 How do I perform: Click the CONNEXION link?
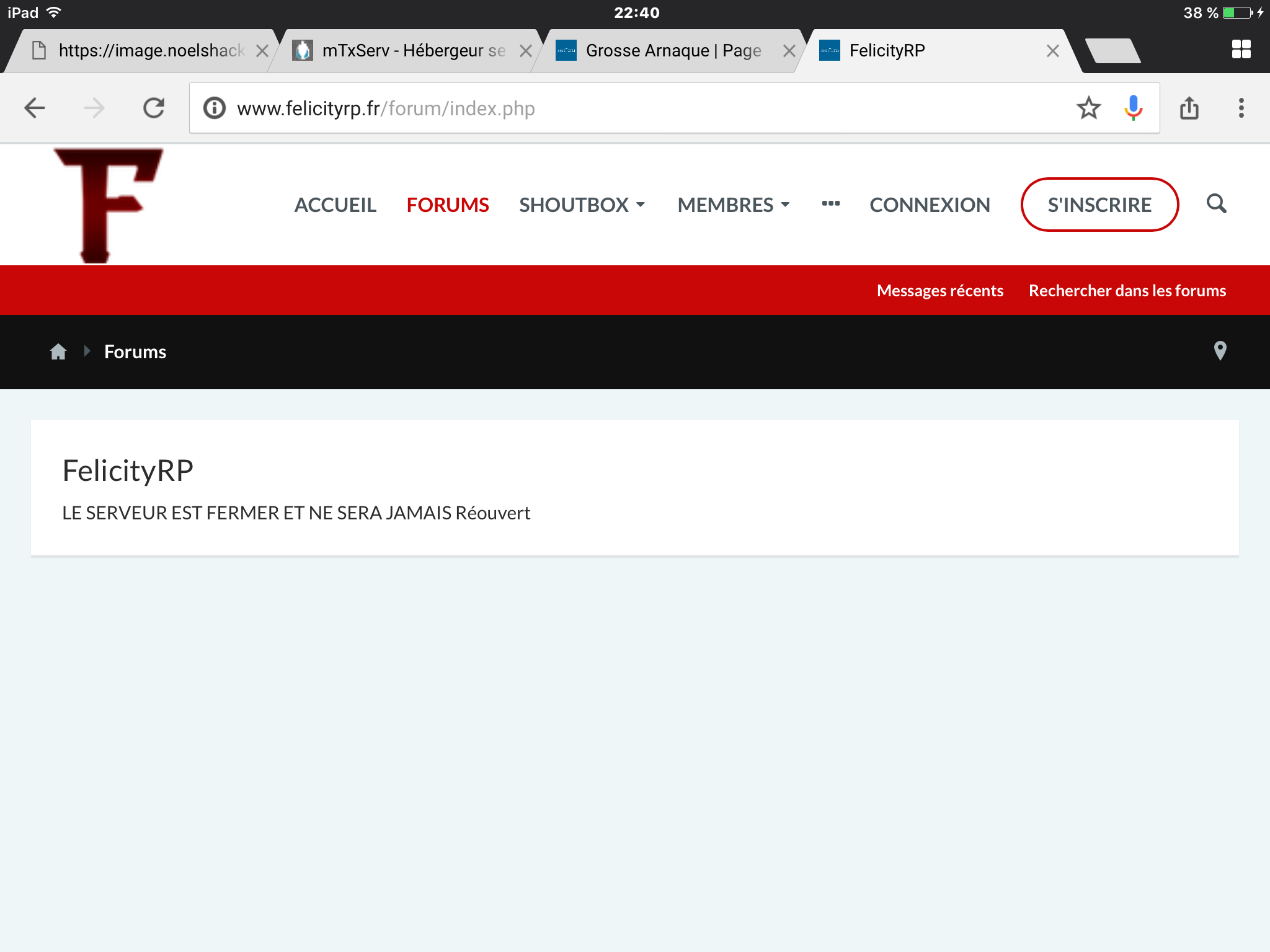(x=930, y=205)
